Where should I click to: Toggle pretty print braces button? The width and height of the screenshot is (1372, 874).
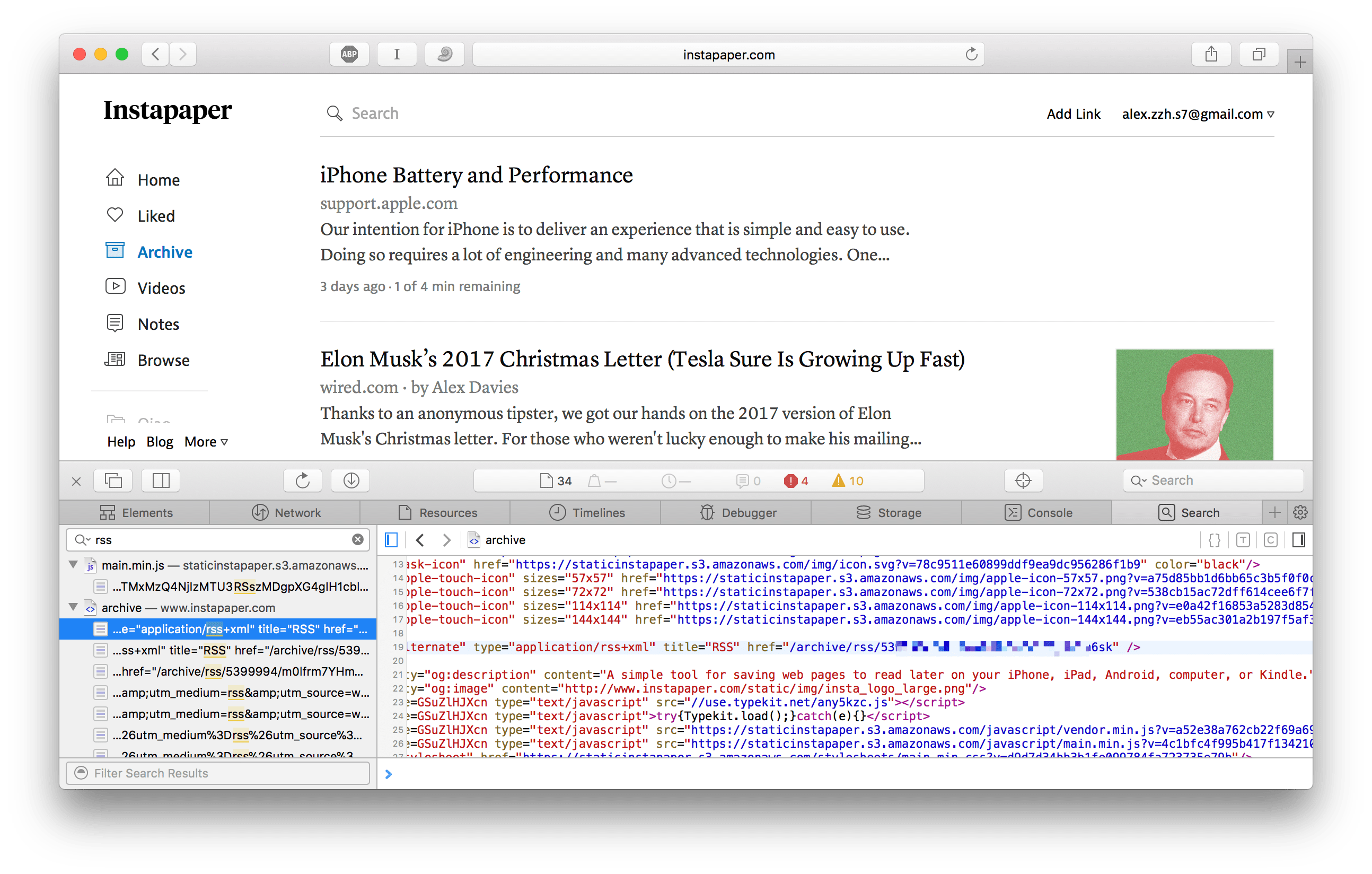pos(1214,540)
